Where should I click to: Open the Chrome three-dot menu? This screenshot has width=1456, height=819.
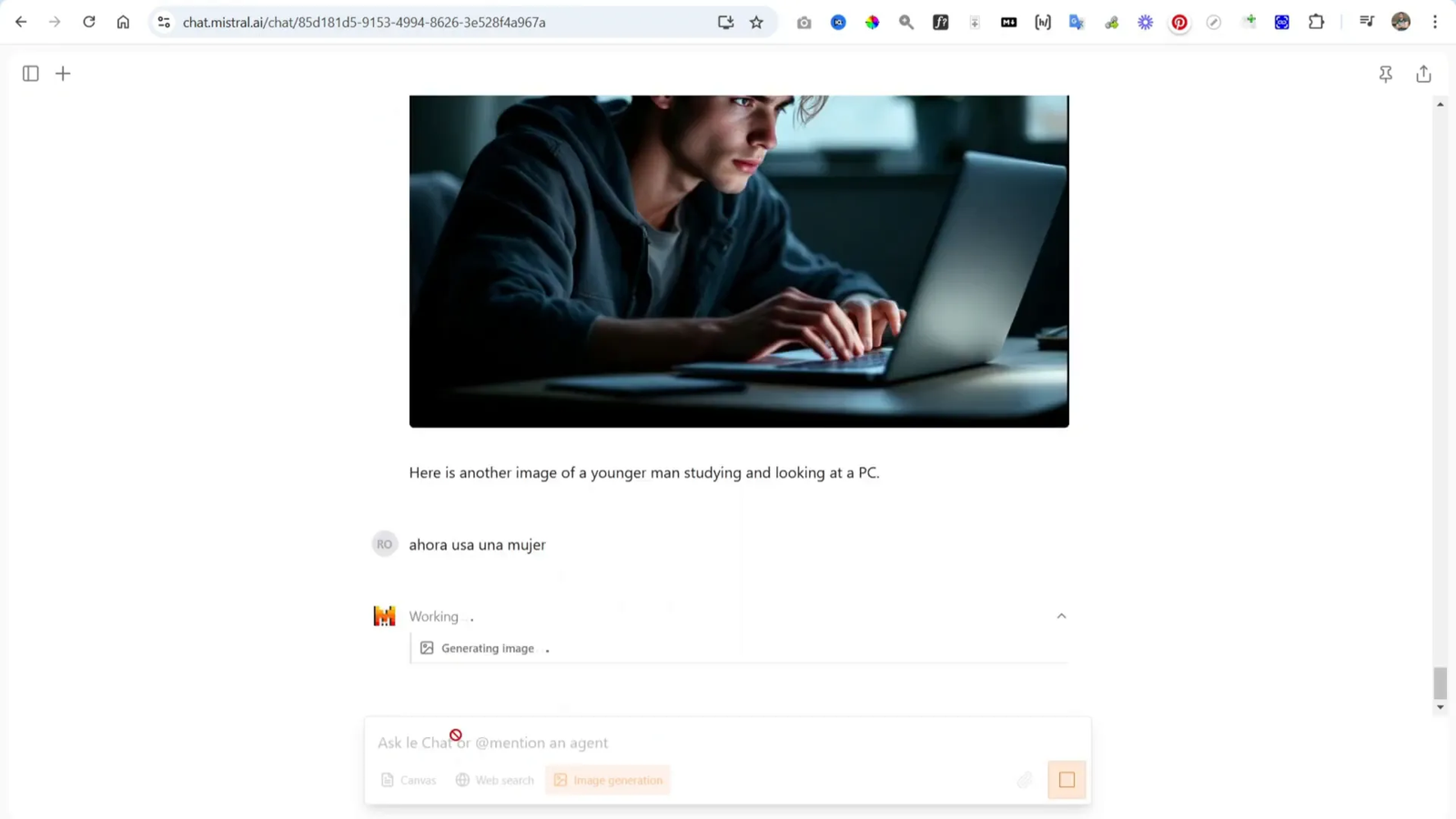1435,22
